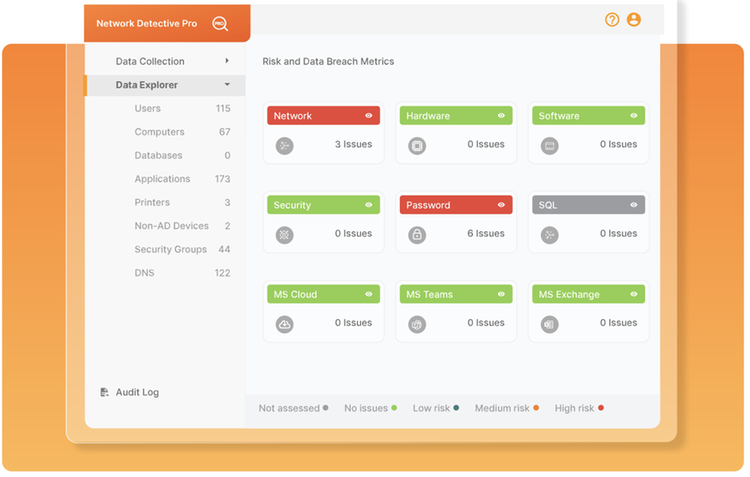Toggle the eye icon on MS Teams card
Image resolution: width=750 pixels, height=477 pixels.
501,294
